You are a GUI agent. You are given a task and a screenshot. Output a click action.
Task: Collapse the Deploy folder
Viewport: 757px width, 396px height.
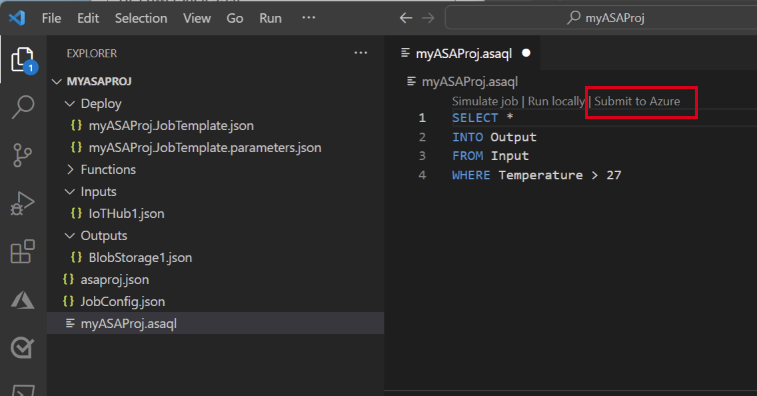(x=93, y=103)
